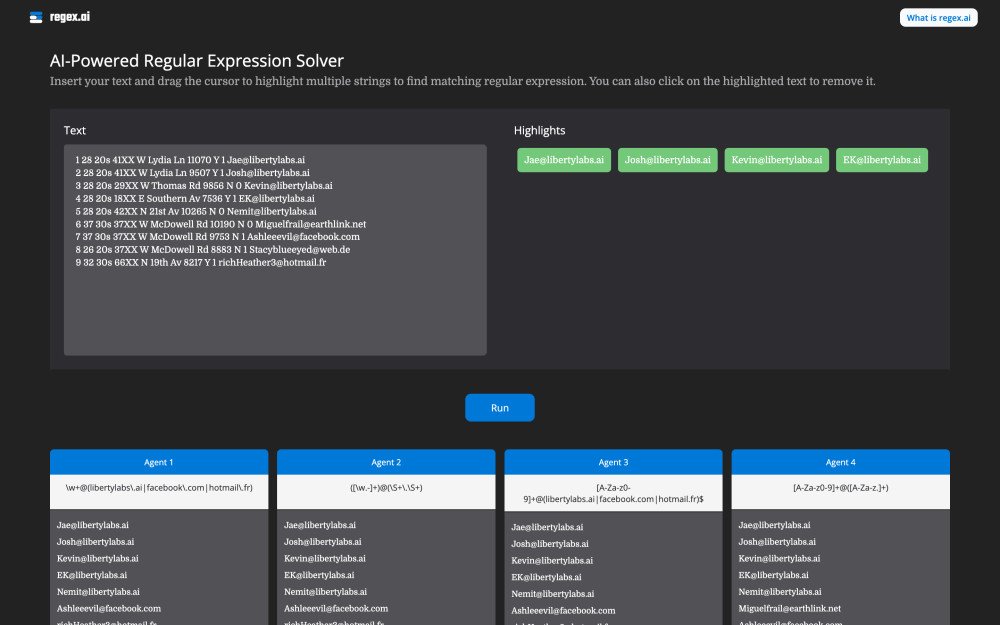Remove the Kevin@libertylabs.ai highlight chip
Viewport: 1000px width, 625px height.
[x=777, y=160]
